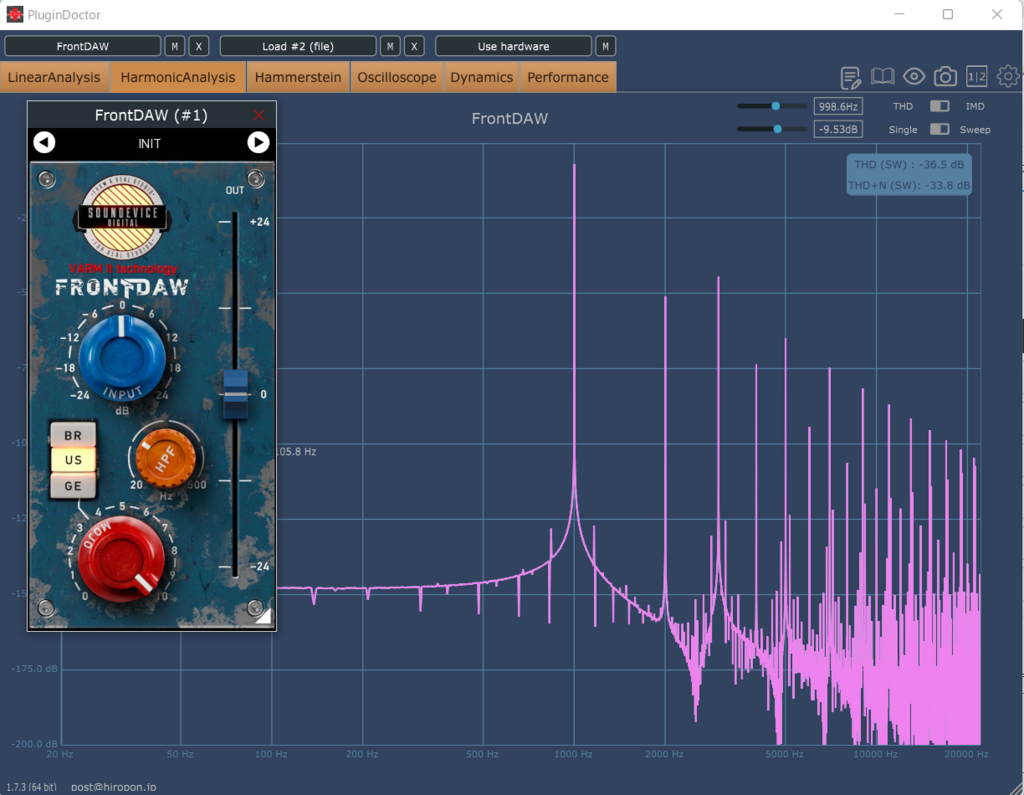Click the PluginDoctor app icon in title bar
The width and height of the screenshot is (1024, 795).
[14, 14]
